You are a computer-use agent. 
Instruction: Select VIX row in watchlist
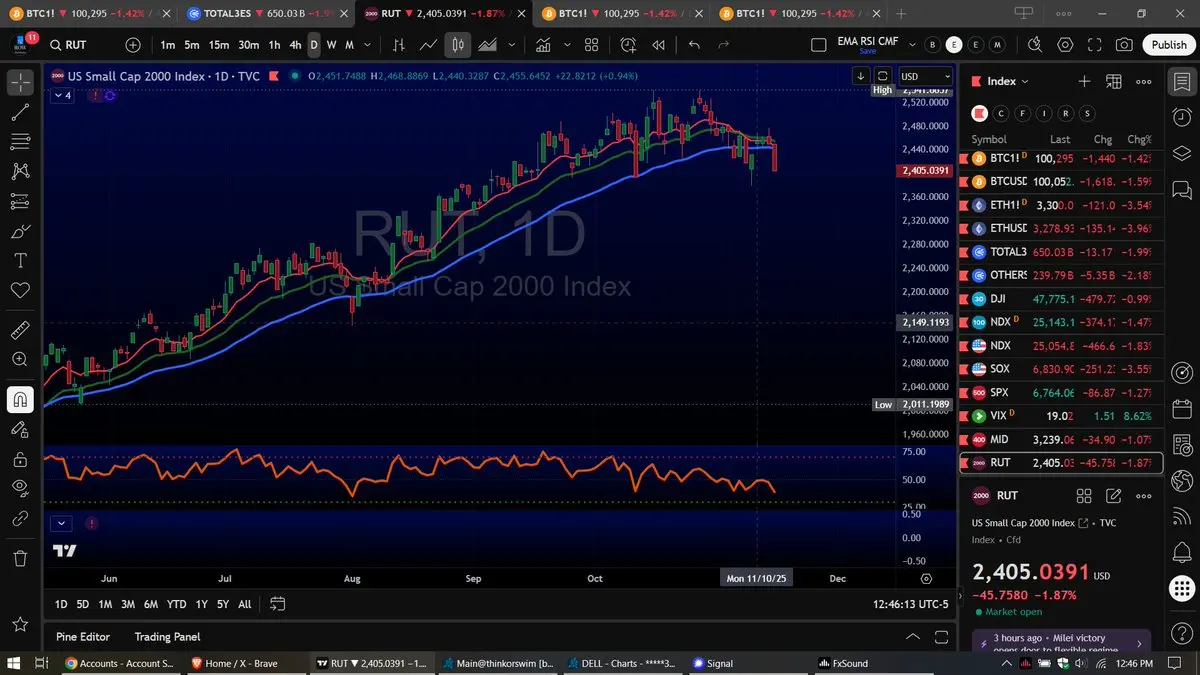(1061, 416)
